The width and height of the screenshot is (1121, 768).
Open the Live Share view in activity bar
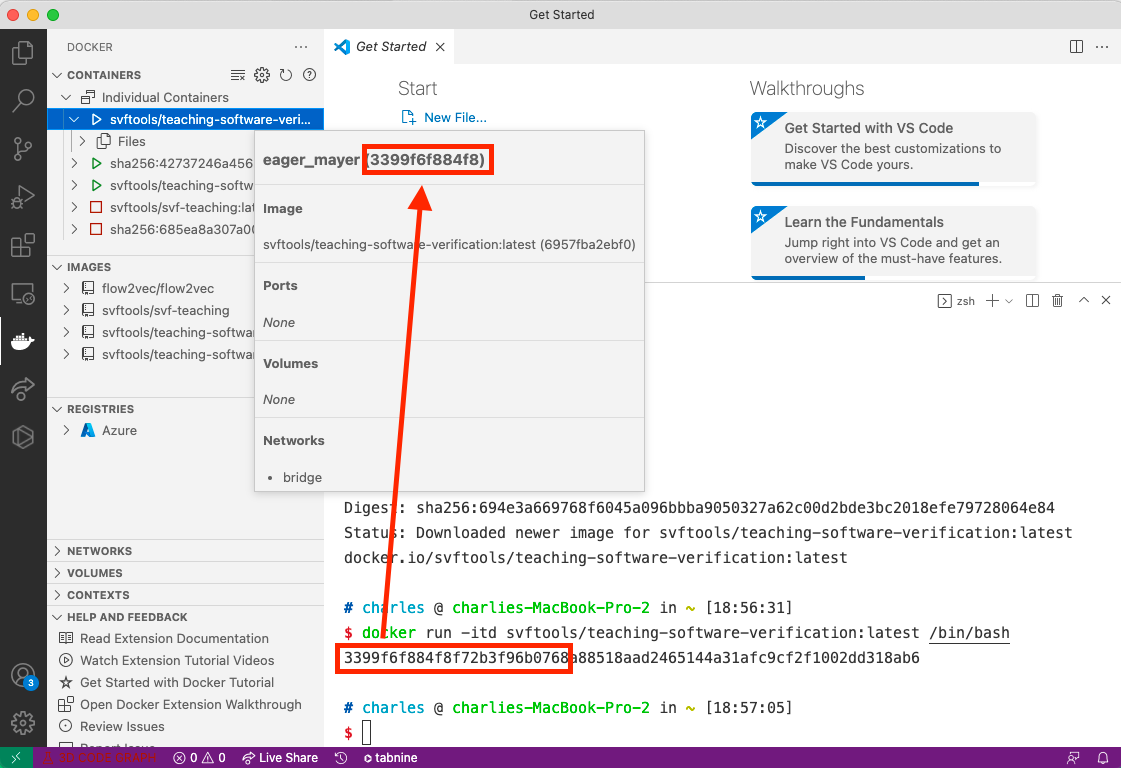tap(23, 389)
